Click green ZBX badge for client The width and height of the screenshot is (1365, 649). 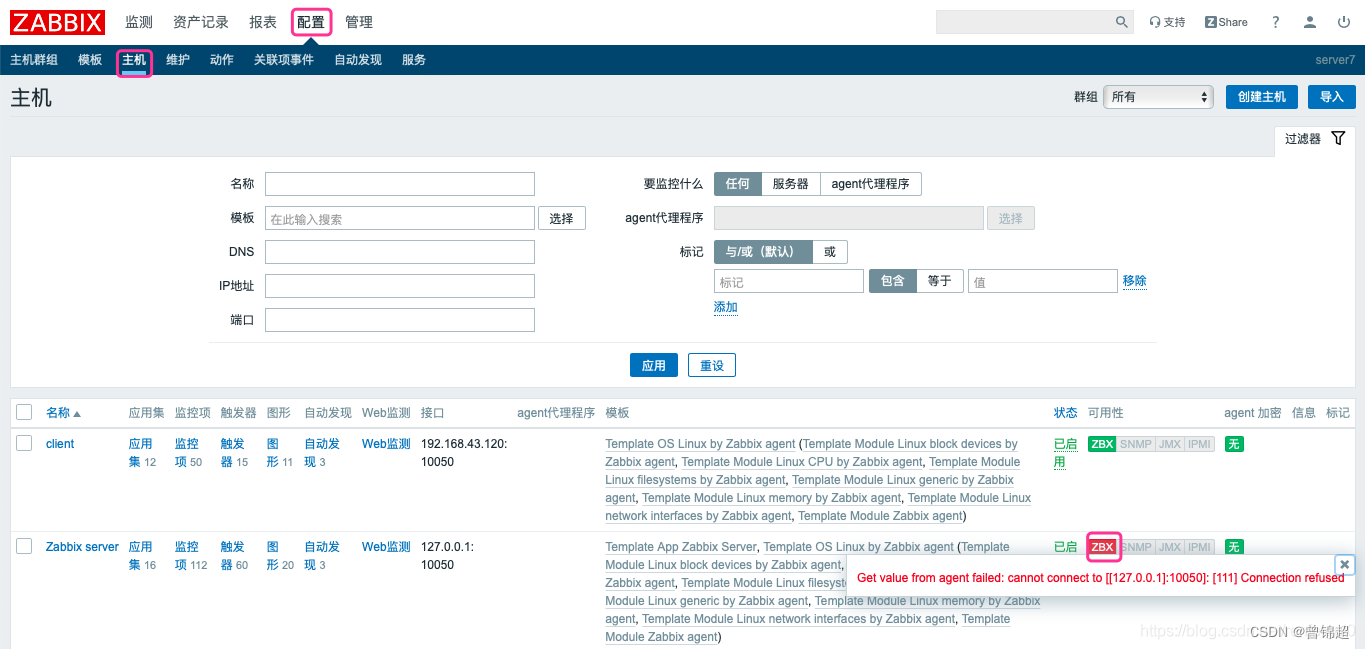pyautogui.click(x=1102, y=444)
